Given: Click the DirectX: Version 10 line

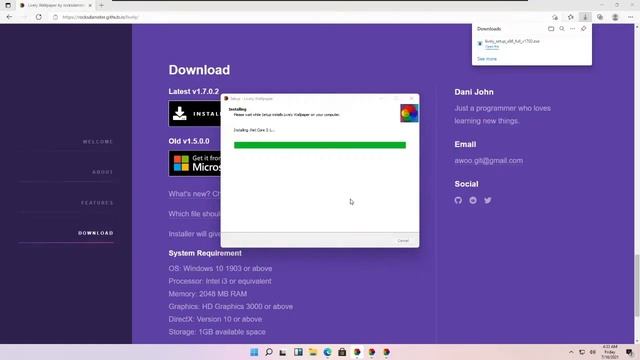Looking at the screenshot, I should pyautogui.click(x=215, y=319).
